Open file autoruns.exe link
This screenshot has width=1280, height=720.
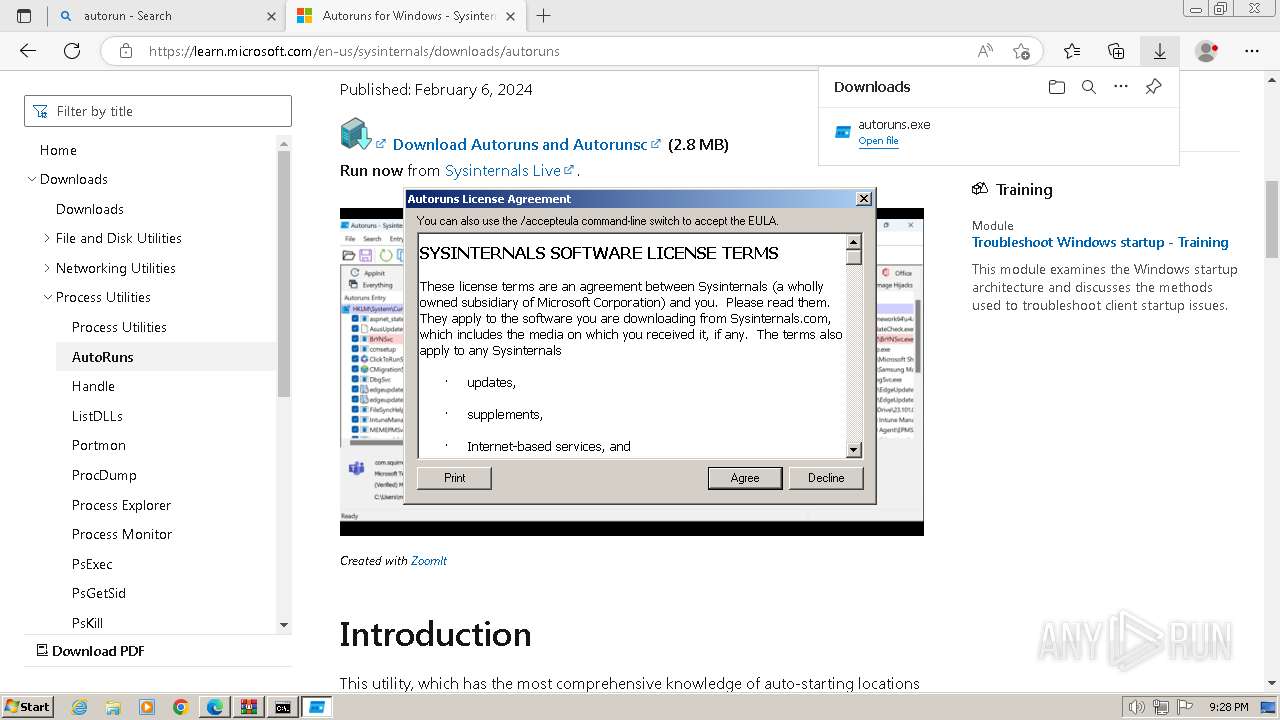point(878,141)
